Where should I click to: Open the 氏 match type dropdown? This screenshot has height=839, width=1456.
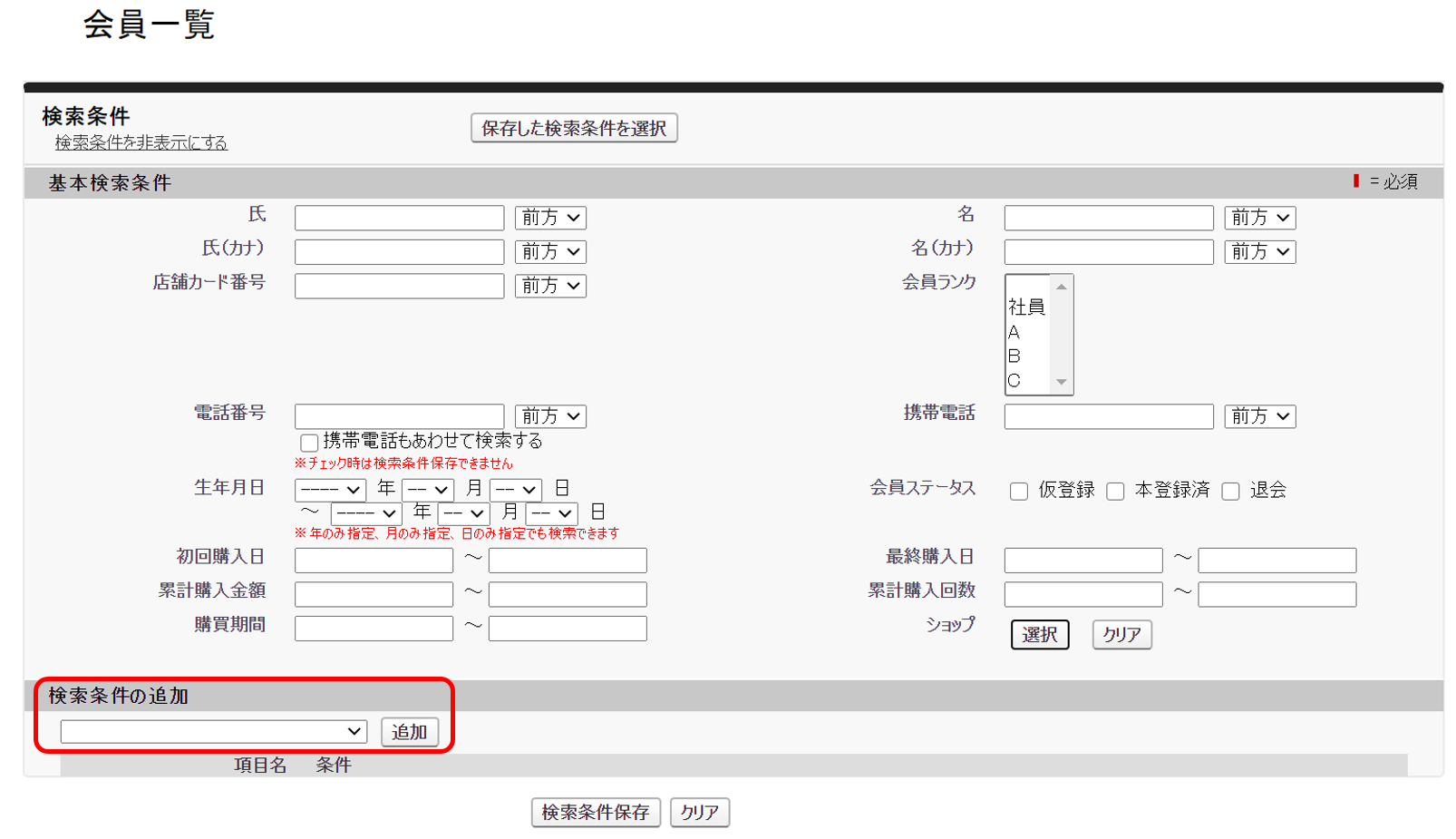click(548, 217)
